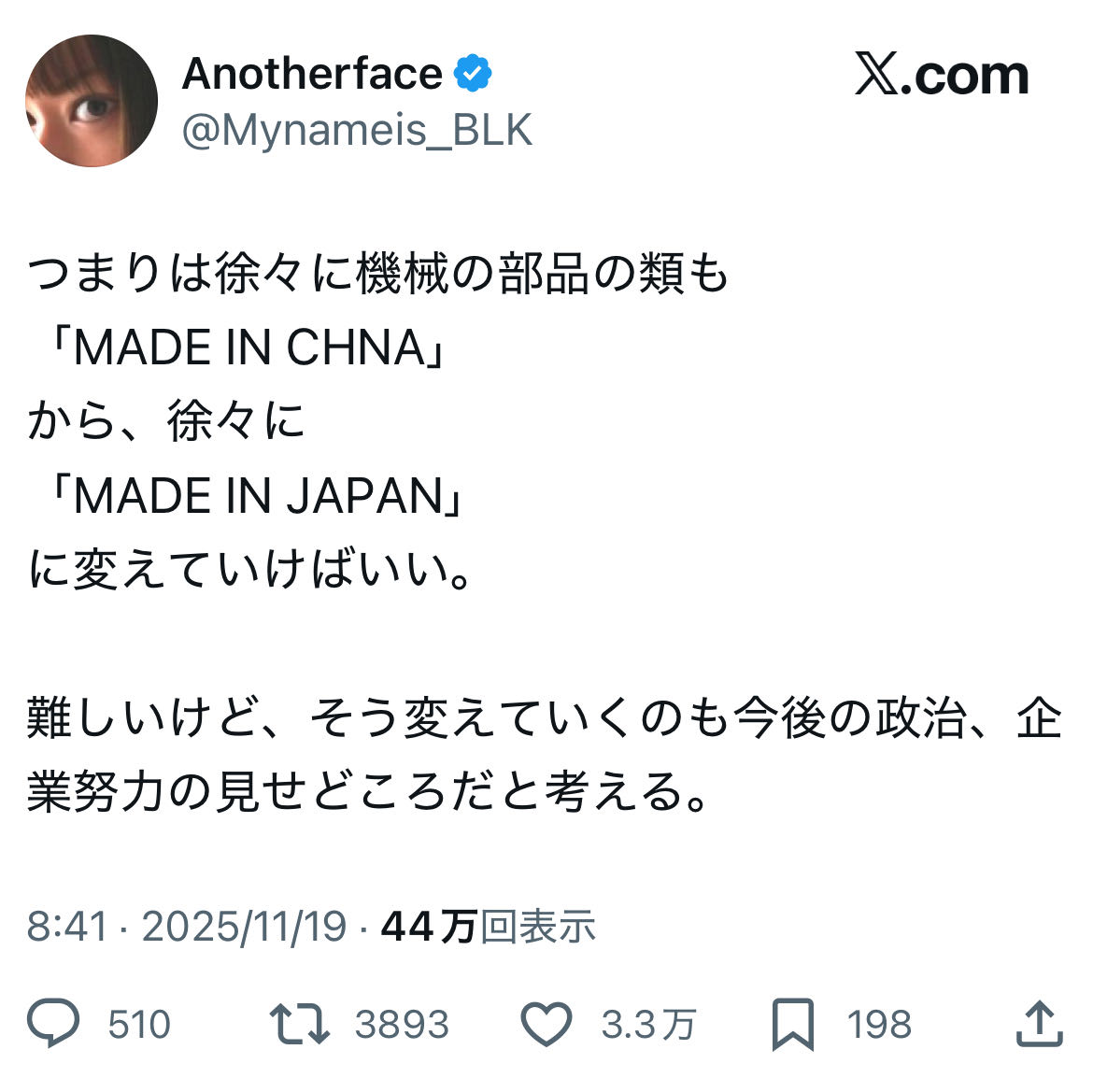This screenshot has width=1093, height=1092.
Task: Click the 198 bookmarks count
Action: coord(879,1025)
